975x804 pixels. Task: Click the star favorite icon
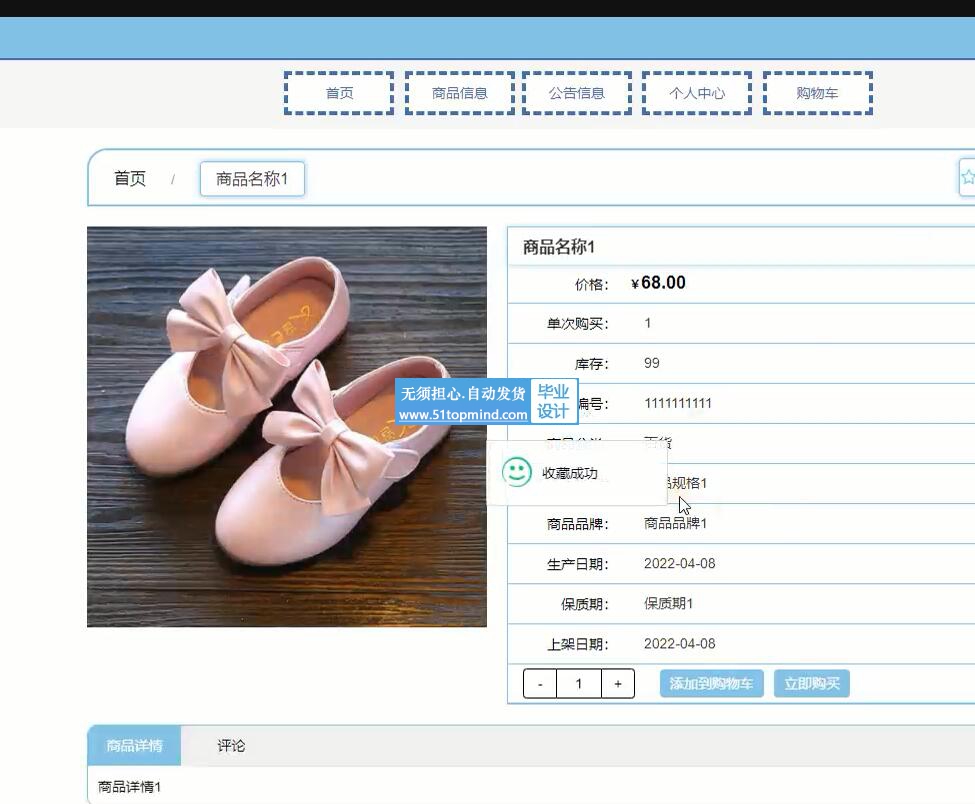[x=968, y=178]
